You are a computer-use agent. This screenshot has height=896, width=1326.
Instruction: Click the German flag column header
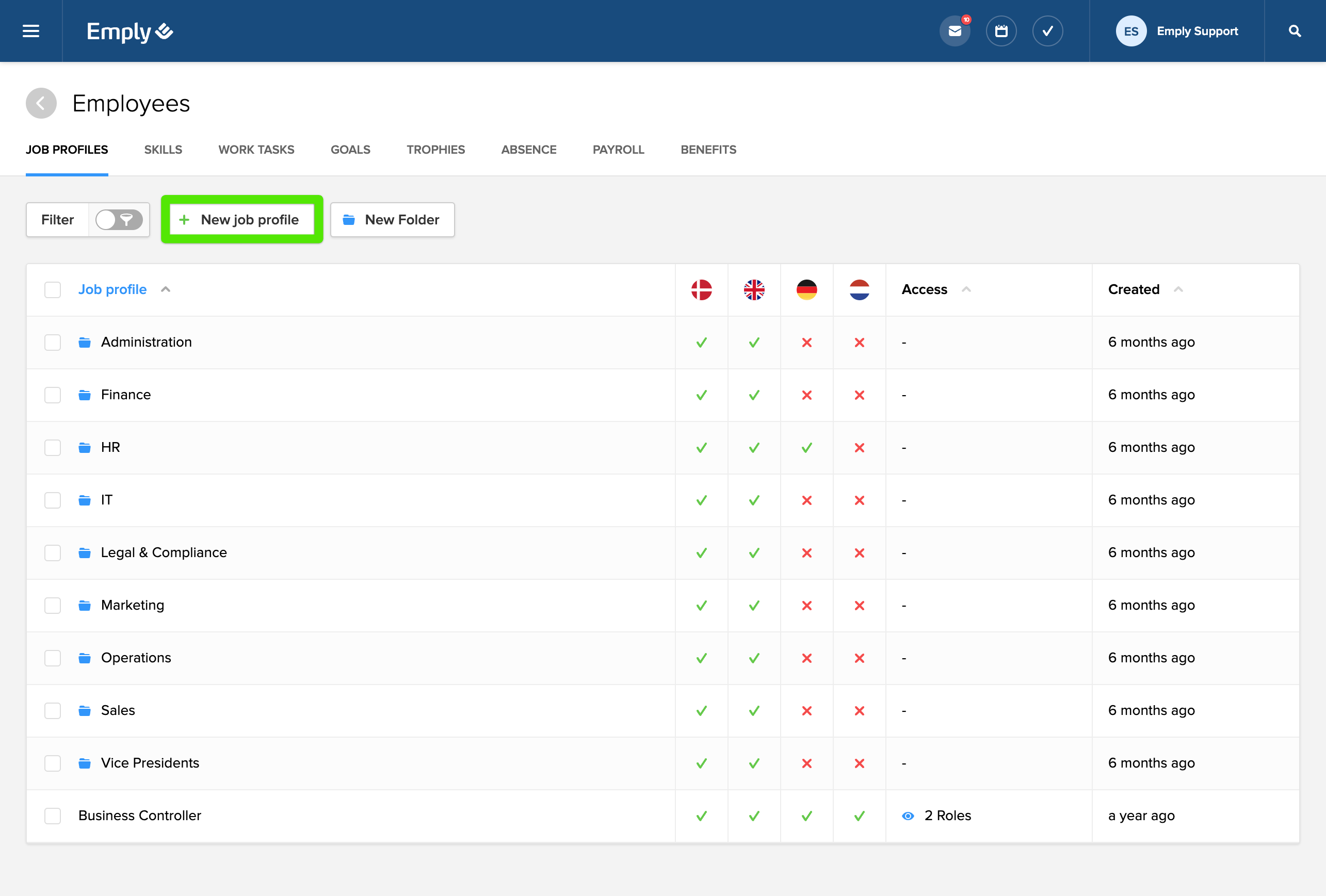(806, 290)
